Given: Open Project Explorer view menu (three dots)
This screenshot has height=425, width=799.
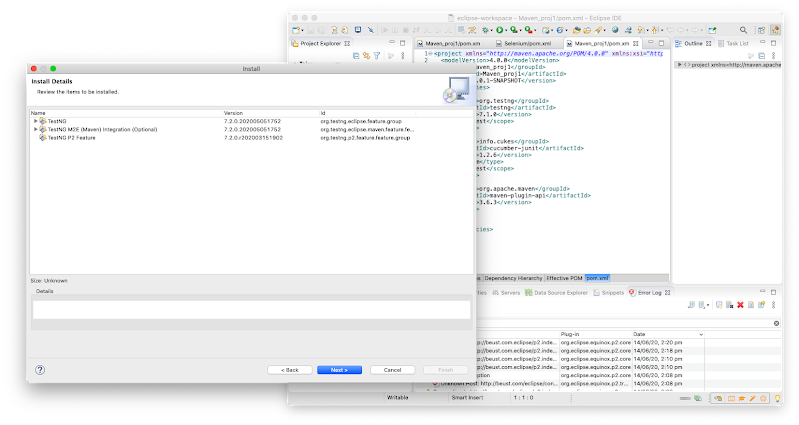Looking at the screenshot, I should click(x=403, y=56).
